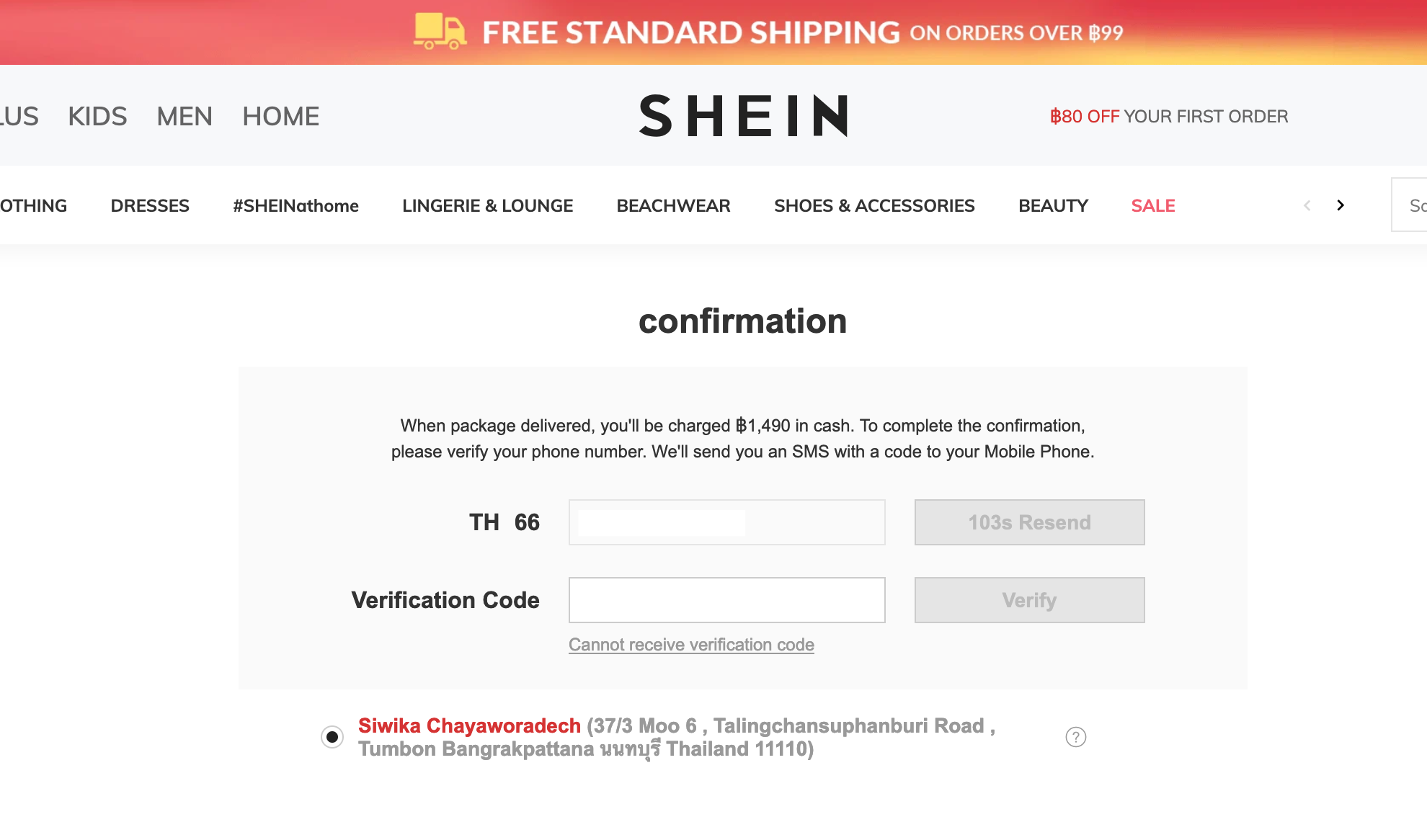Select the Siwika Chayaworadech address radio

[x=332, y=737]
